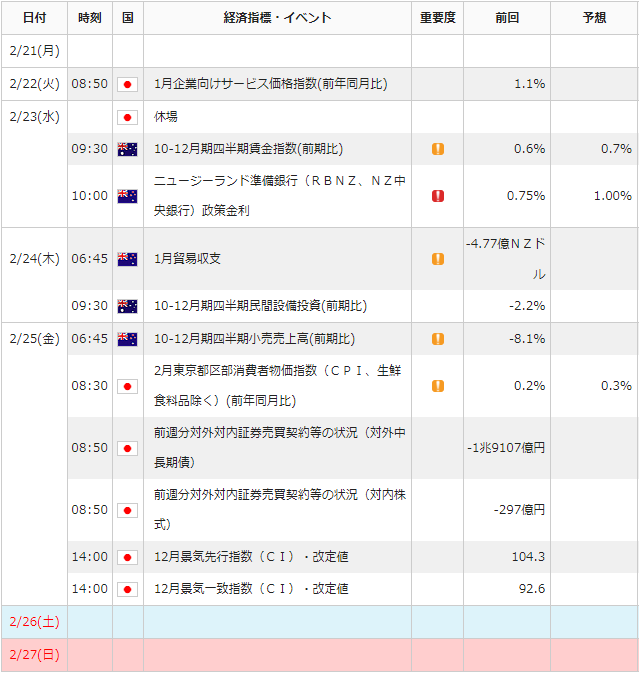Viewport: 639px width, 673px height.
Task: Click the 日付 column header
Action: click(34, 18)
